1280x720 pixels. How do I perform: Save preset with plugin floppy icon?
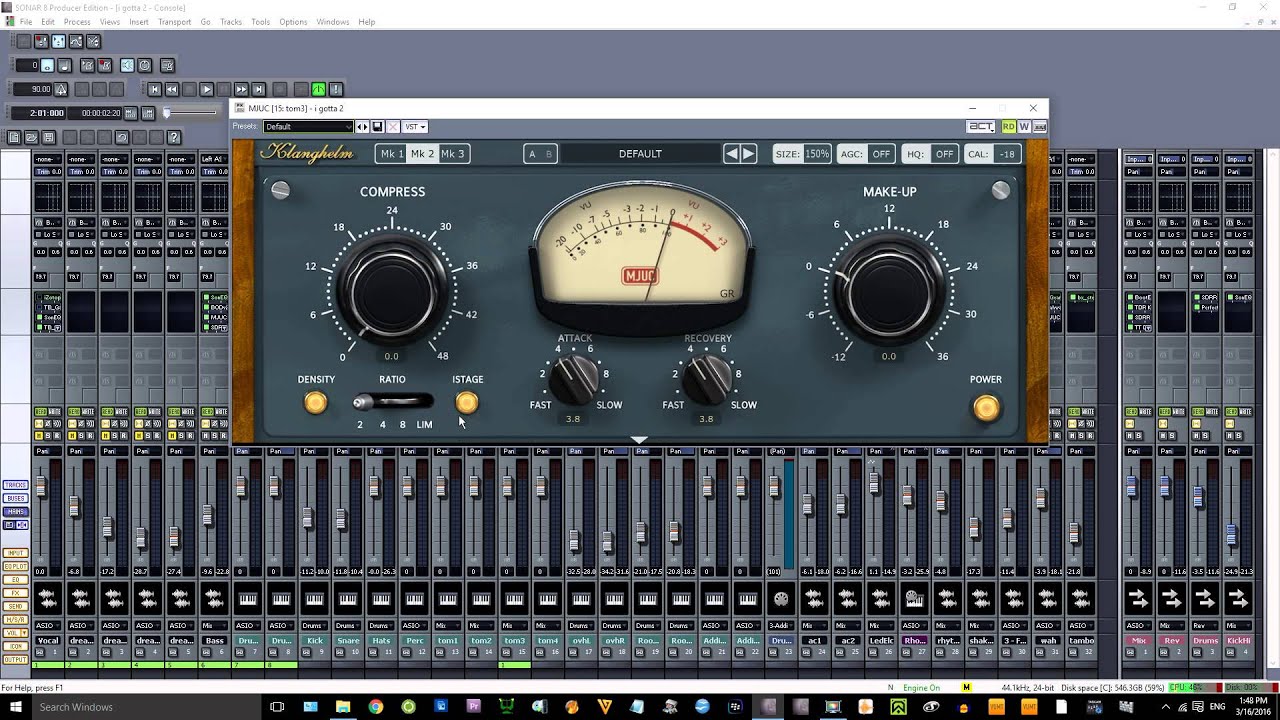(x=378, y=127)
